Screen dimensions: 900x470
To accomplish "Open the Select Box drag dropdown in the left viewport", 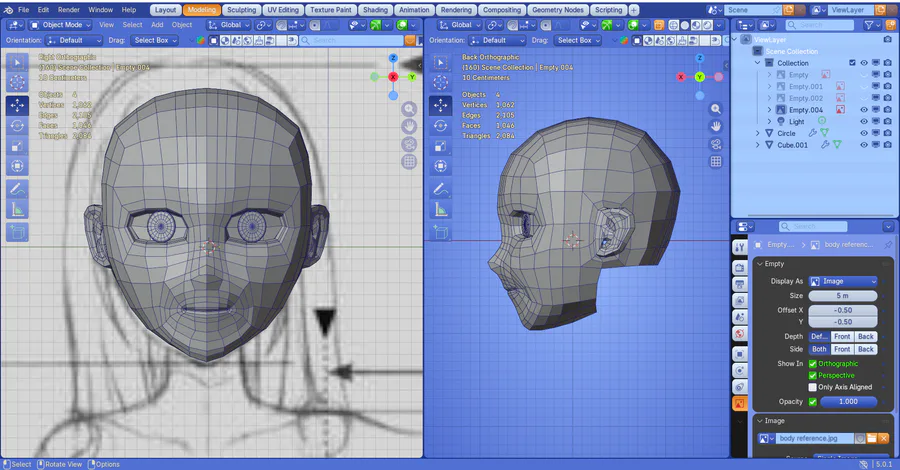I will 154,41.
